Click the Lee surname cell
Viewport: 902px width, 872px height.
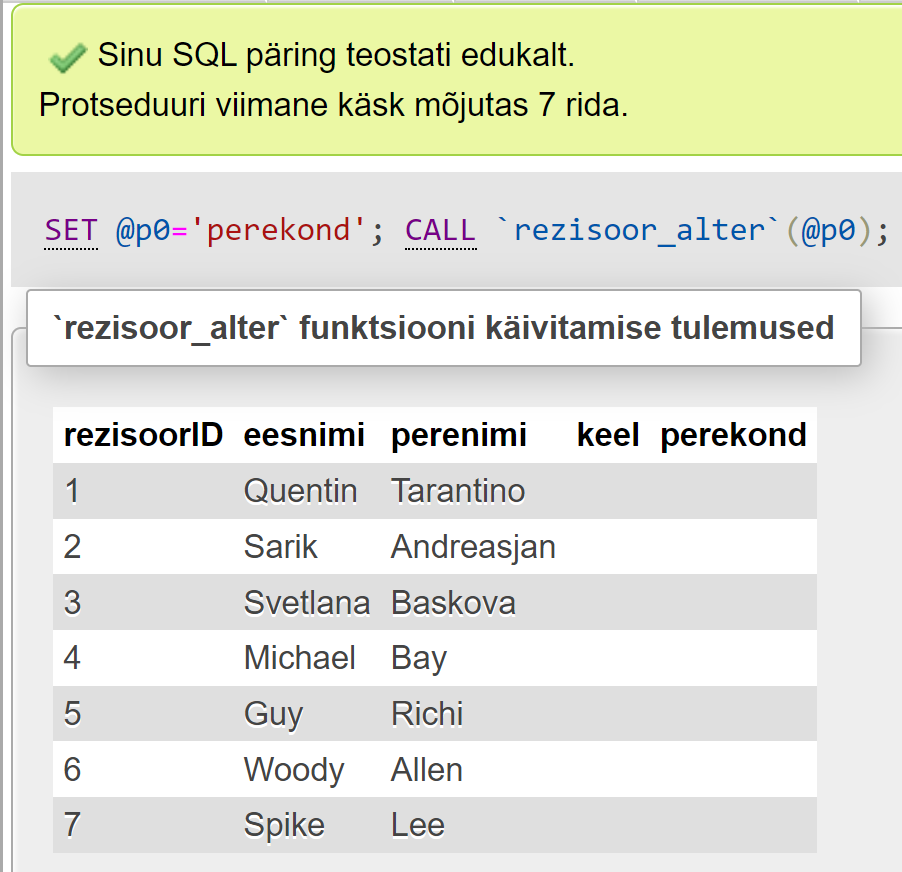coord(418,825)
